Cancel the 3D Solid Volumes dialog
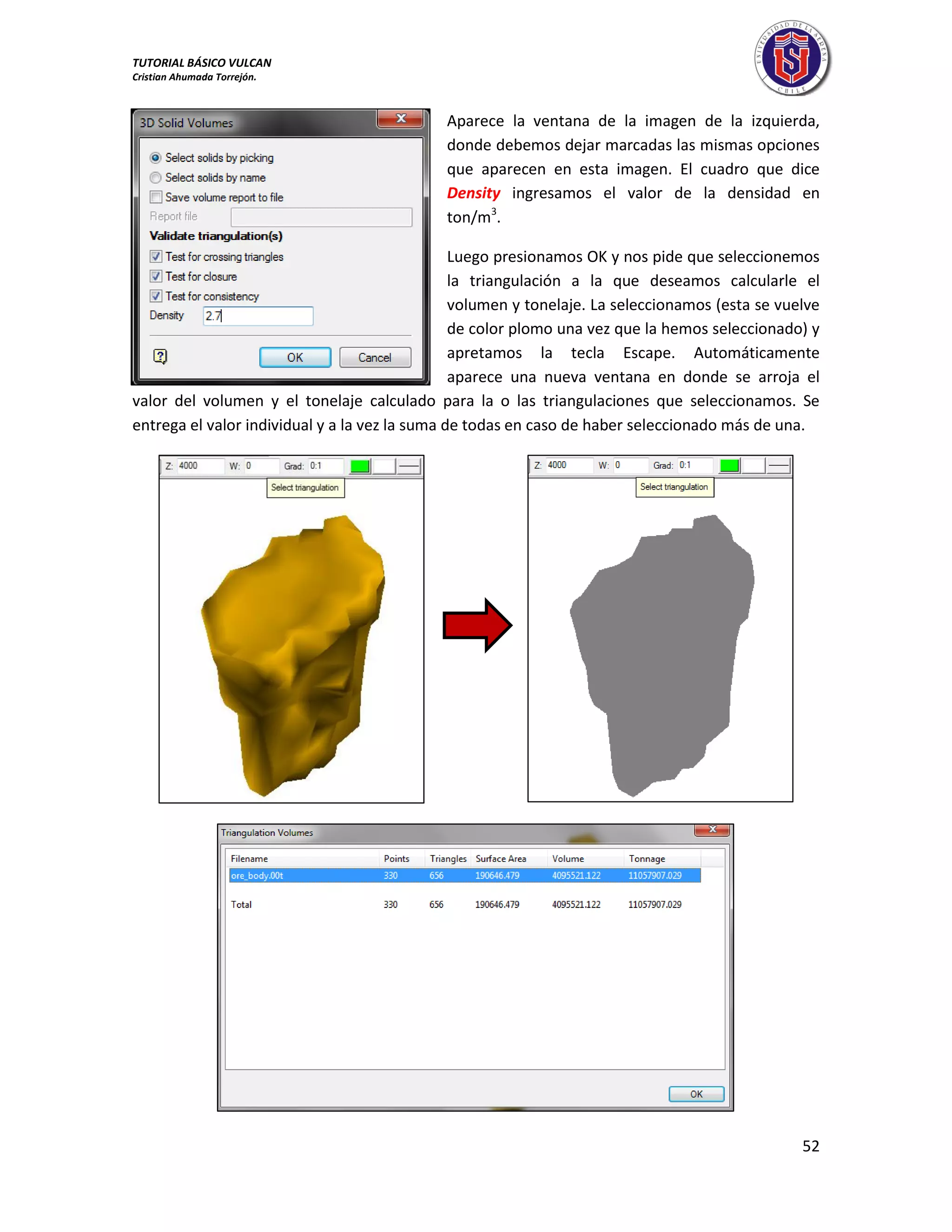This screenshot has width=952, height=1232. tap(375, 358)
